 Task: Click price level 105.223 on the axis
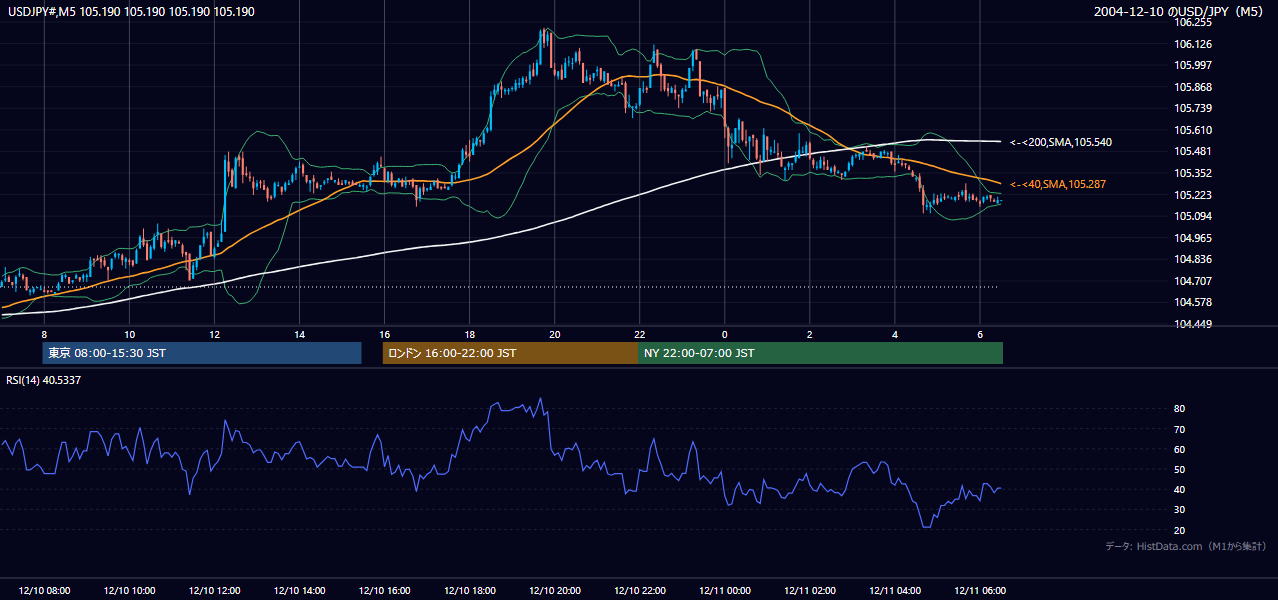[x=1194, y=195]
